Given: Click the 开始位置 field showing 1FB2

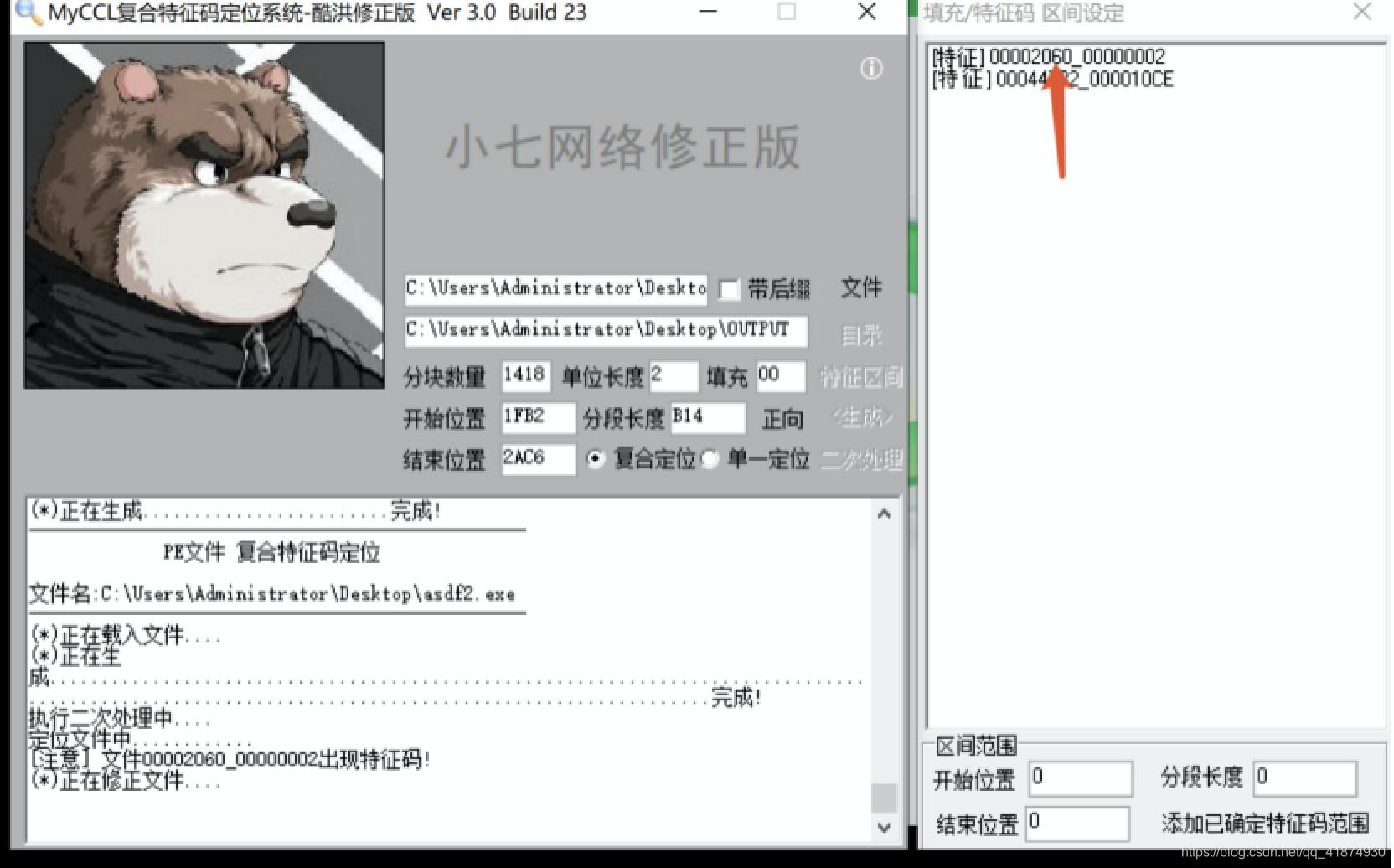Looking at the screenshot, I should pos(539,417).
